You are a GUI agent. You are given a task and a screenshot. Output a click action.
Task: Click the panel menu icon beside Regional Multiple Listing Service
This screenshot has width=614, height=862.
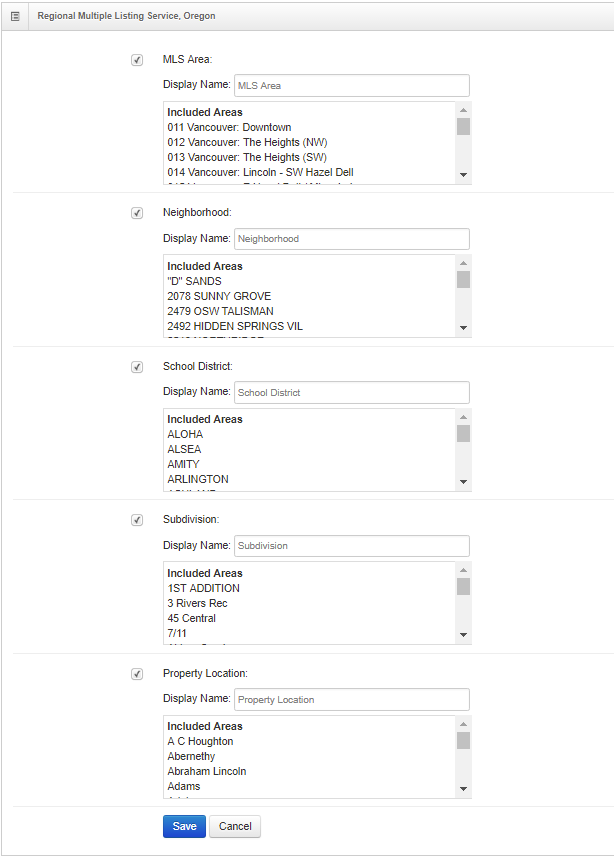15,16
